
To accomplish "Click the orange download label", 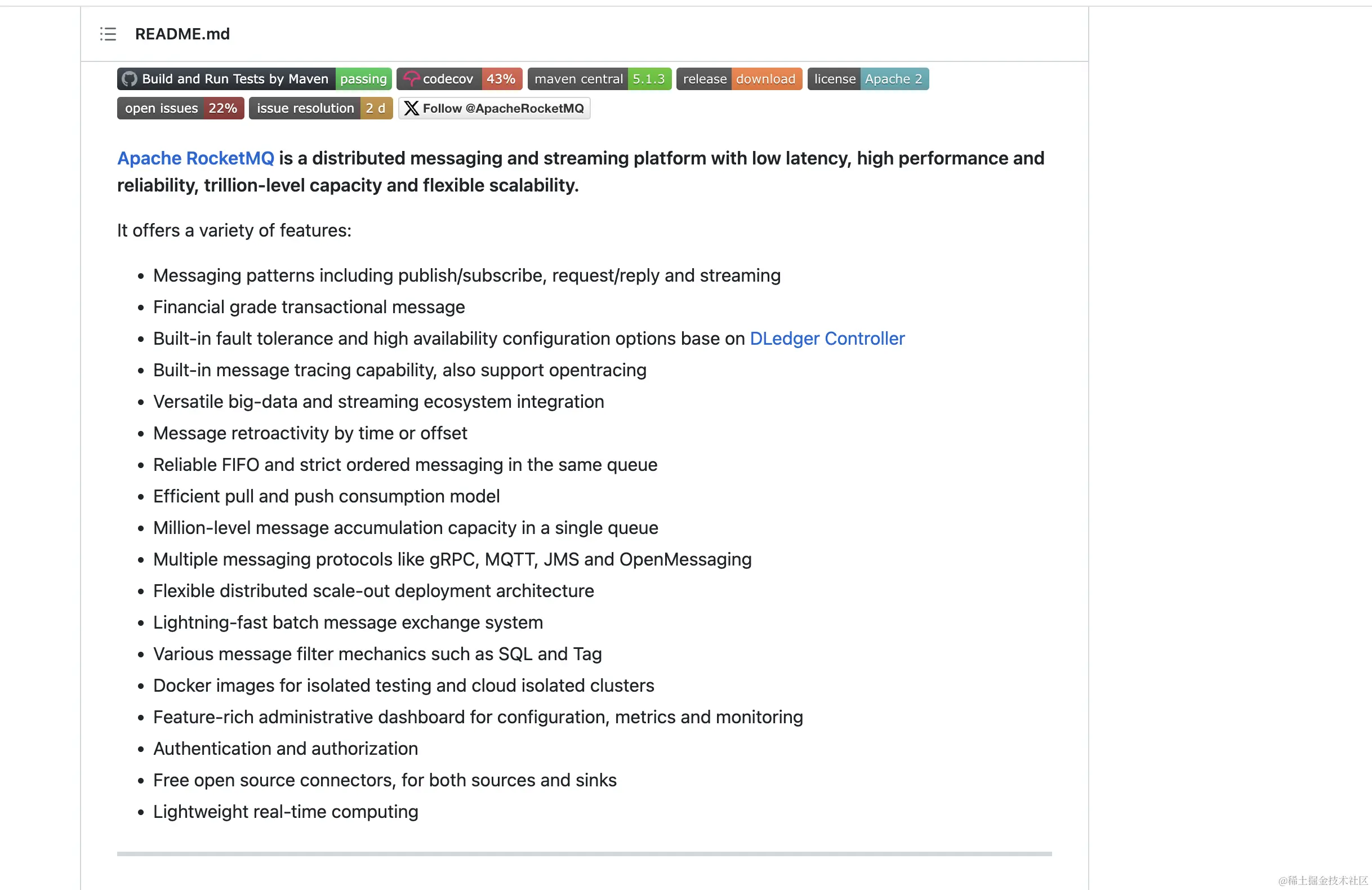I will point(765,79).
